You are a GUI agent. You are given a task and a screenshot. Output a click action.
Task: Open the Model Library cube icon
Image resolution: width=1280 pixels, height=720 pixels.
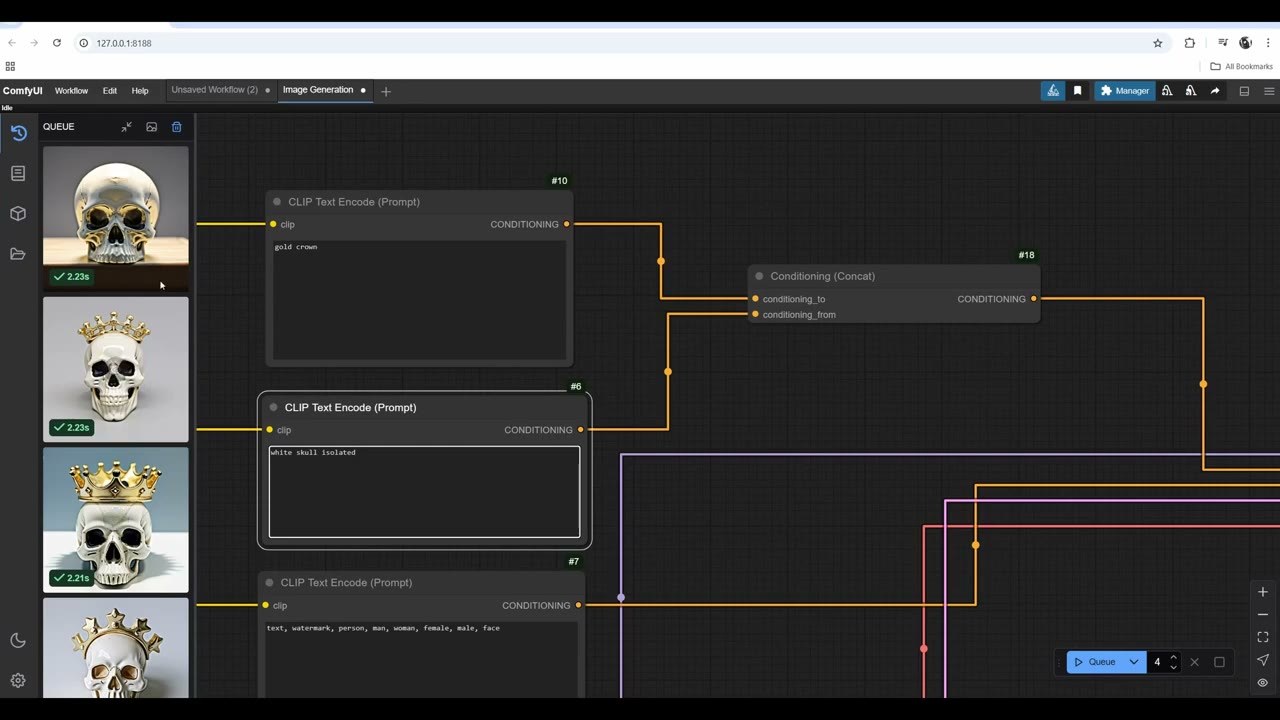click(x=18, y=214)
